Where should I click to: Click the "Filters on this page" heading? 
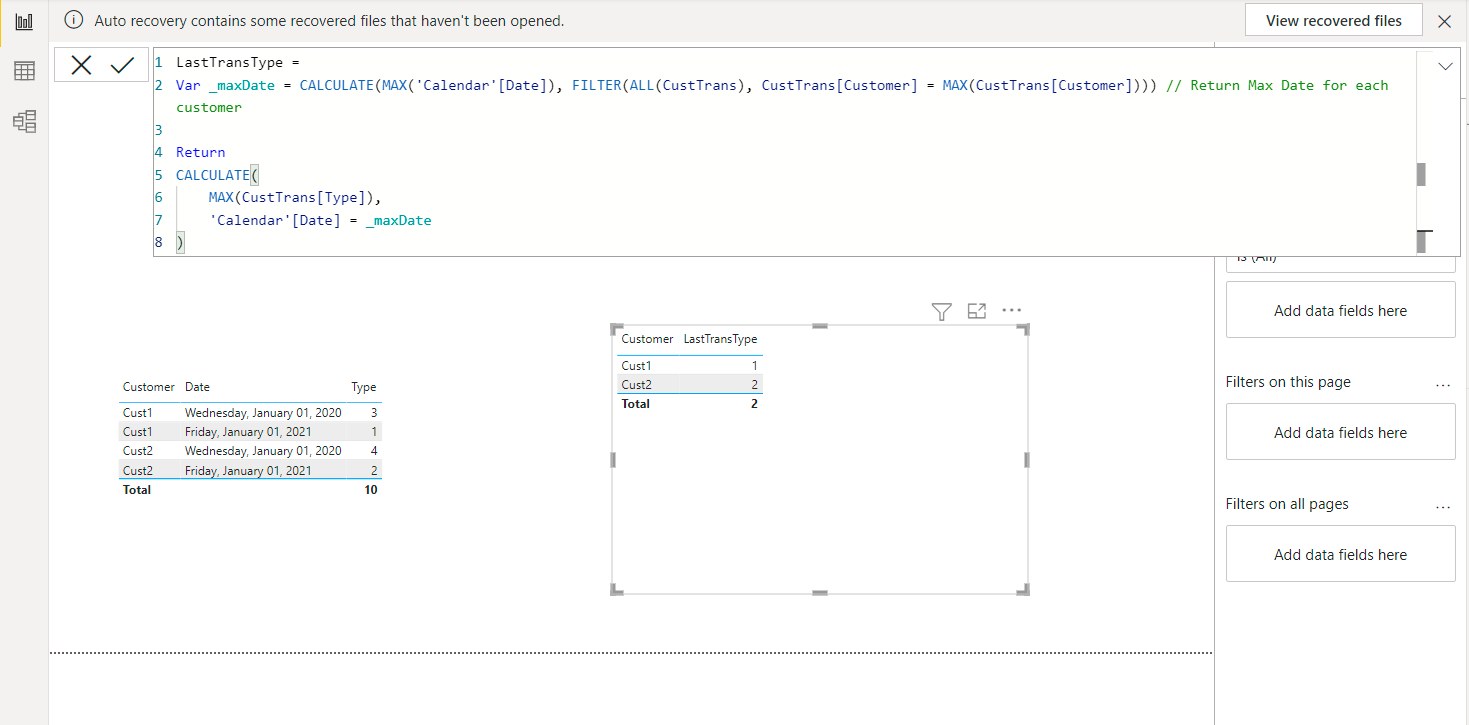1288,382
